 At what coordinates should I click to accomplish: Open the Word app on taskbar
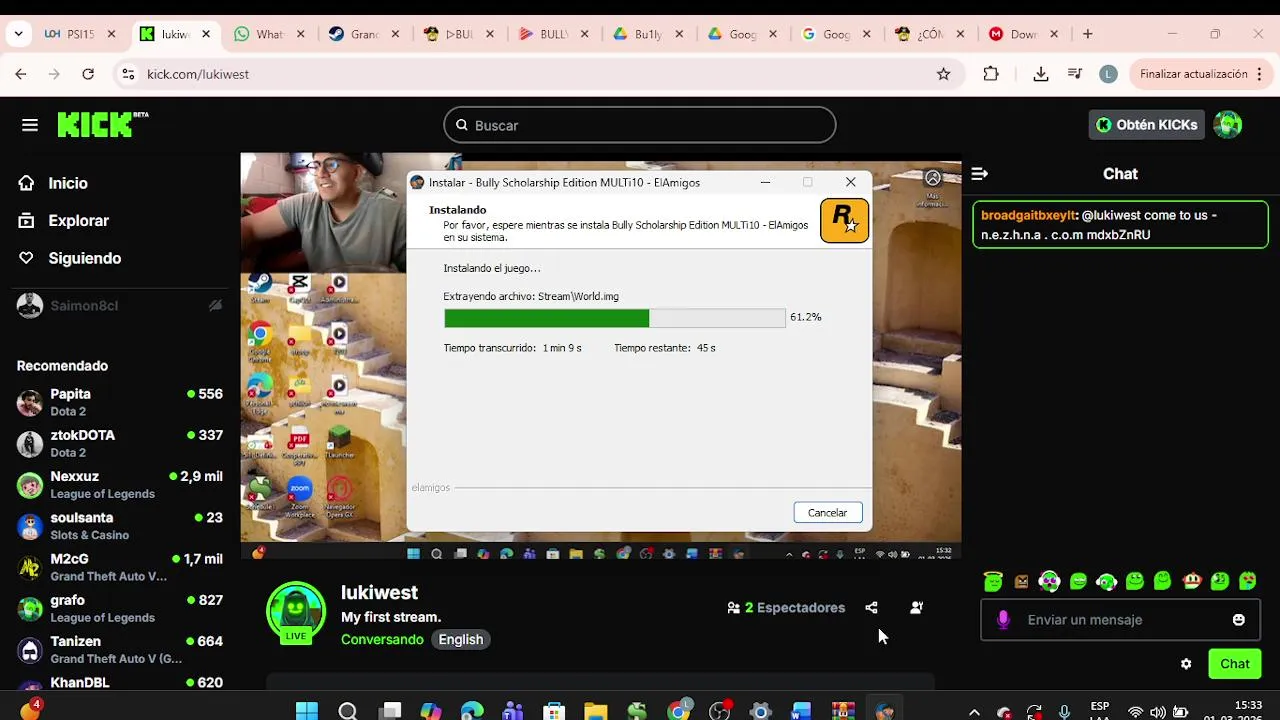click(x=801, y=711)
